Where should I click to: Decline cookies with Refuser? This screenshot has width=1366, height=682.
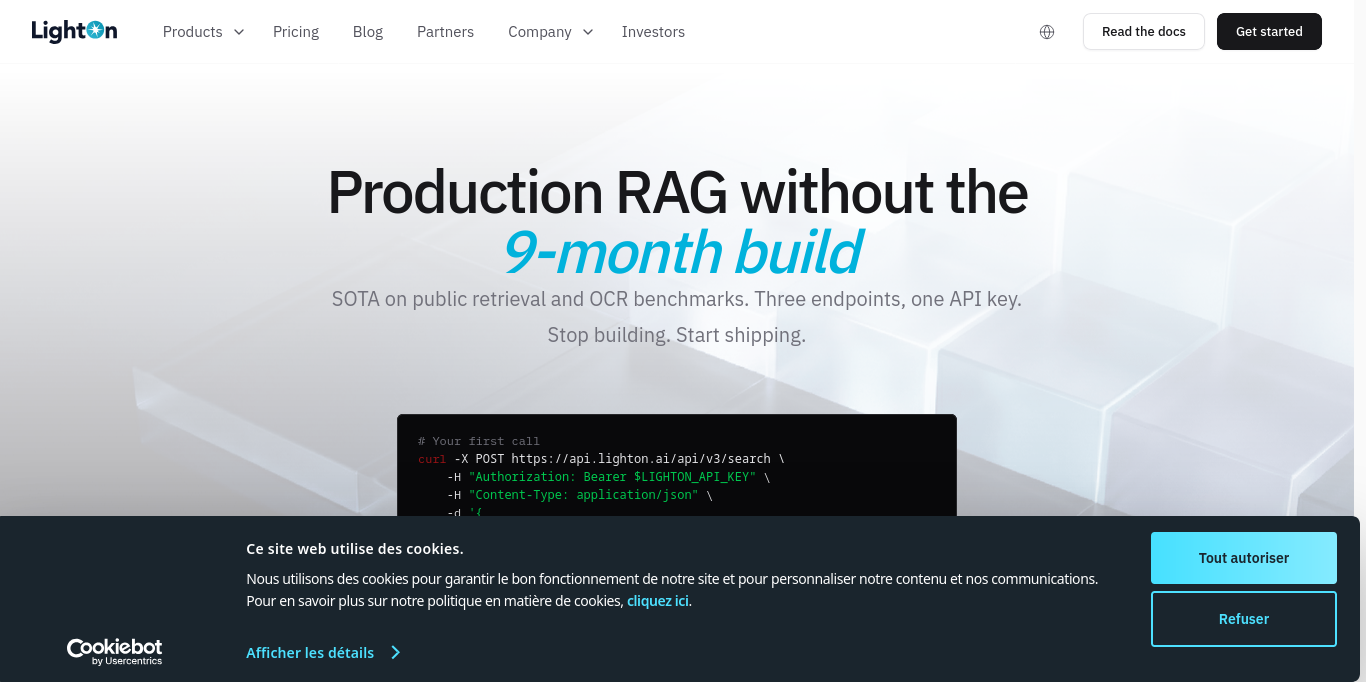[x=1244, y=619]
